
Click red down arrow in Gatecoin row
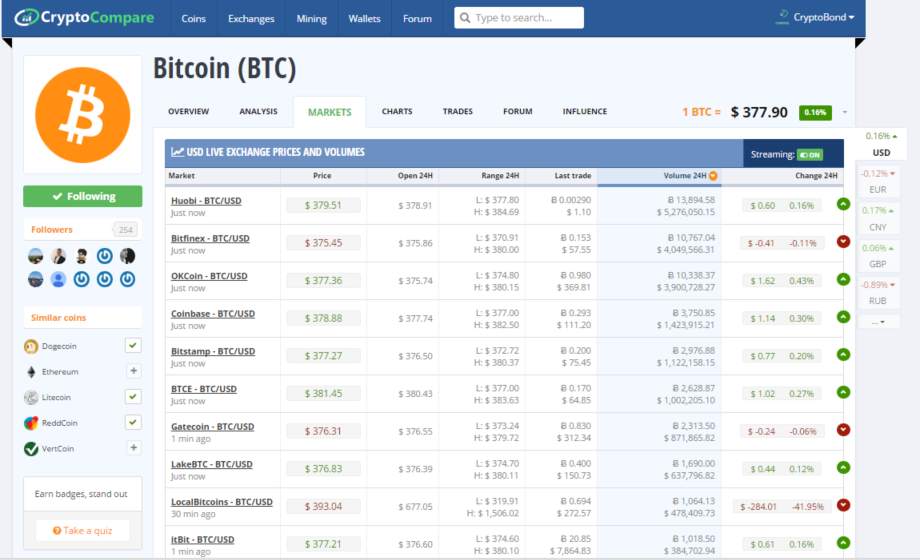[x=843, y=430]
